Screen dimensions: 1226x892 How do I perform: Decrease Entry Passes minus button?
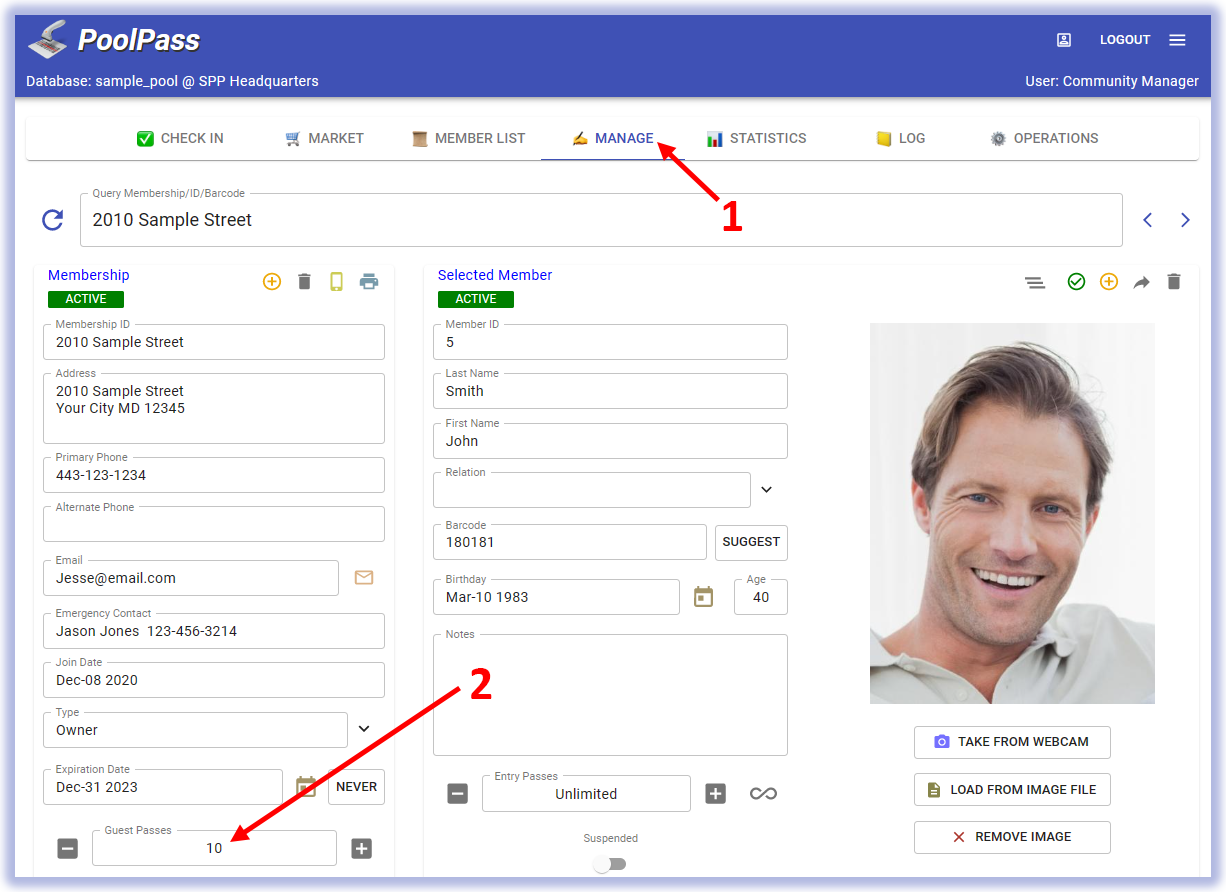457,794
